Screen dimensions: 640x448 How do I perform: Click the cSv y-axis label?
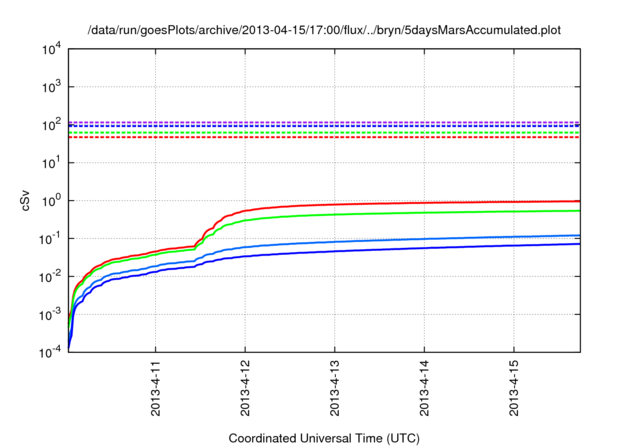pos(26,200)
